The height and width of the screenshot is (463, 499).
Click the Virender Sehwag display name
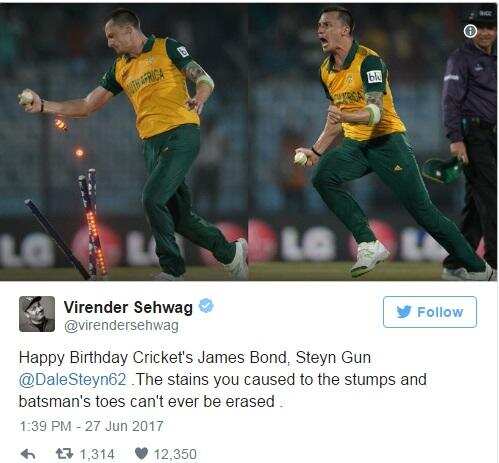click(x=128, y=307)
